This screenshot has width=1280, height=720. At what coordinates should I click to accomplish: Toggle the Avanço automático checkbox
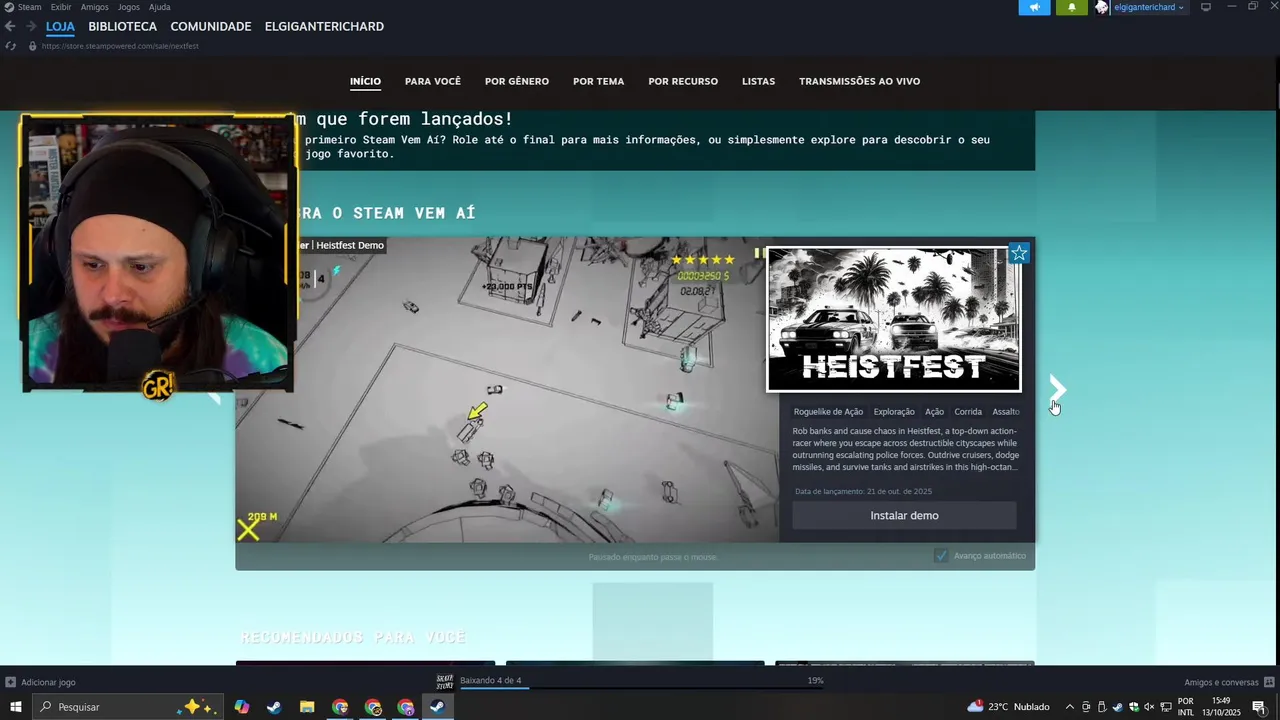point(940,555)
